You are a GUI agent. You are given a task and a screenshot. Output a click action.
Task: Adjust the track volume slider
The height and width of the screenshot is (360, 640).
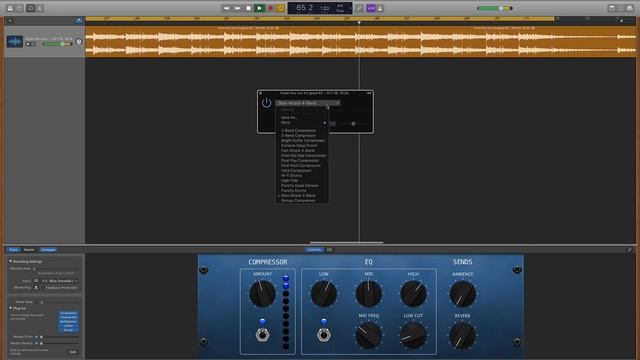click(58, 44)
